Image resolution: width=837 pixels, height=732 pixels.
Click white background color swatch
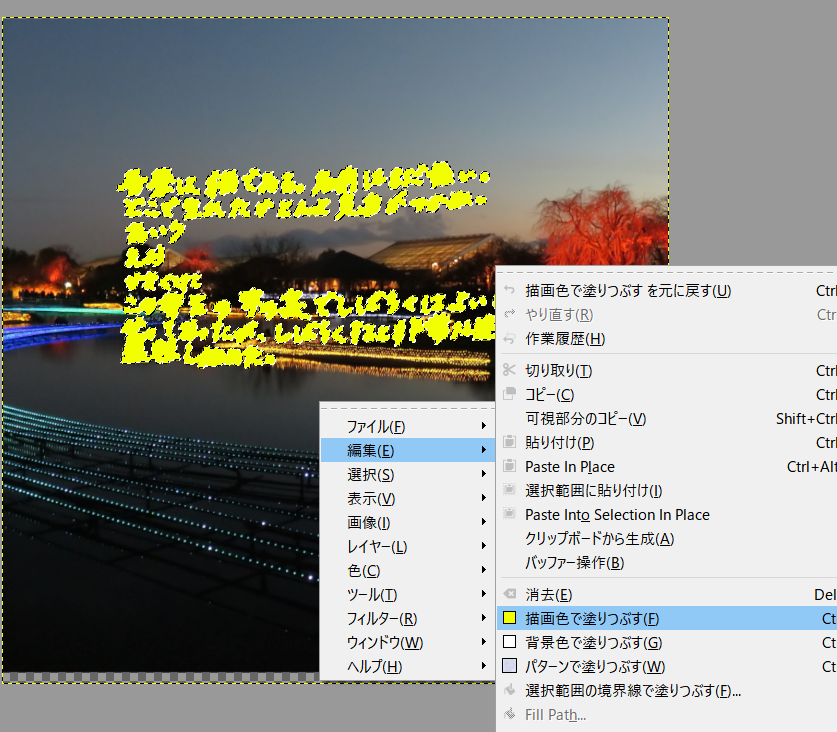point(510,642)
